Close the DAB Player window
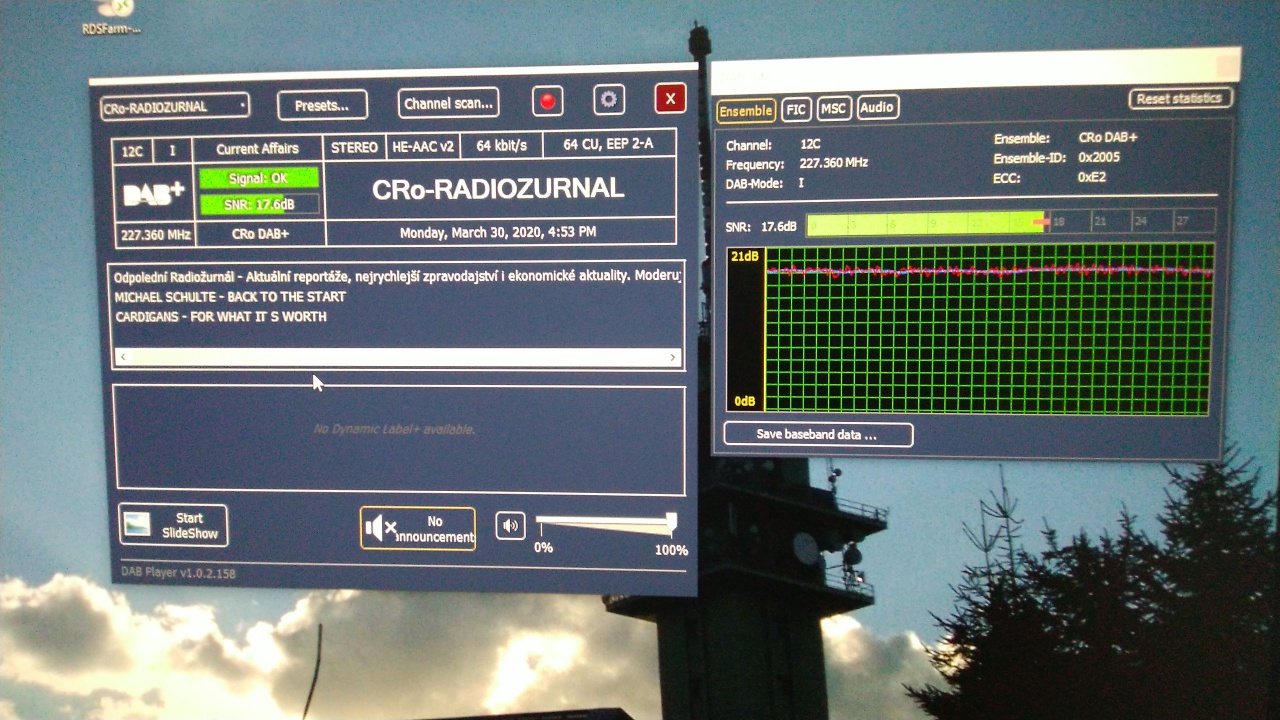 [670, 98]
